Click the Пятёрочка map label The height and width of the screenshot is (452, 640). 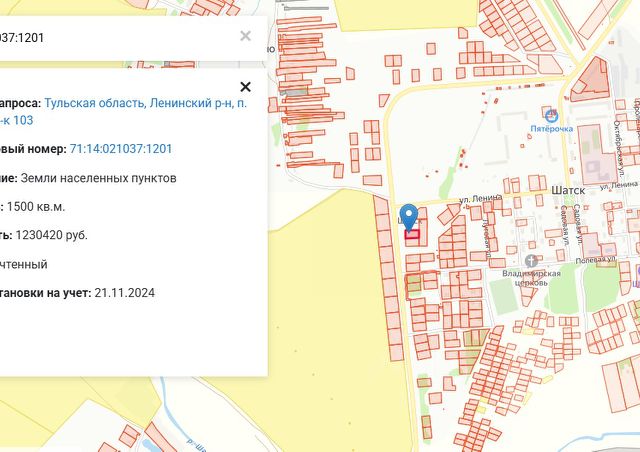551,129
